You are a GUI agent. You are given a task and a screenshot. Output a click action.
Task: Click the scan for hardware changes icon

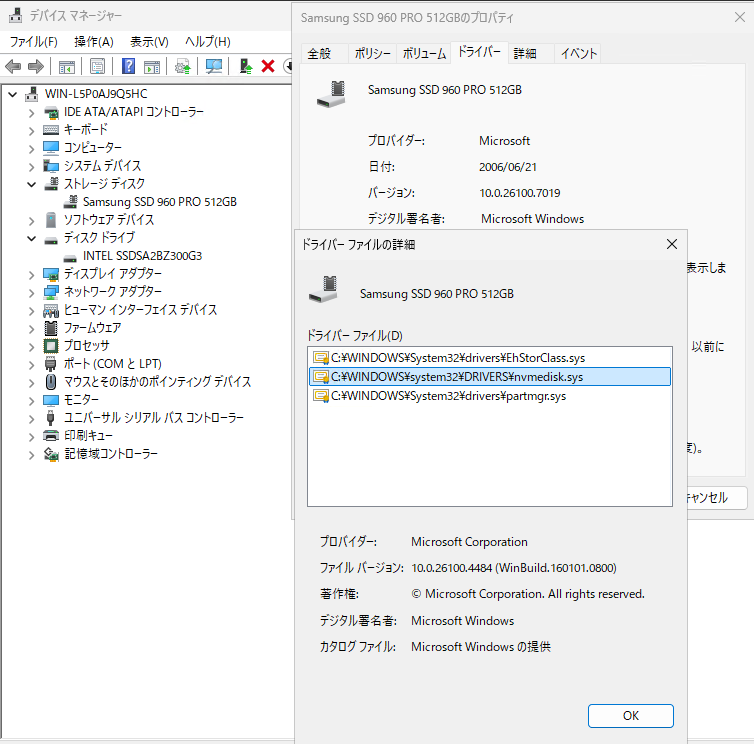[213, 66]
